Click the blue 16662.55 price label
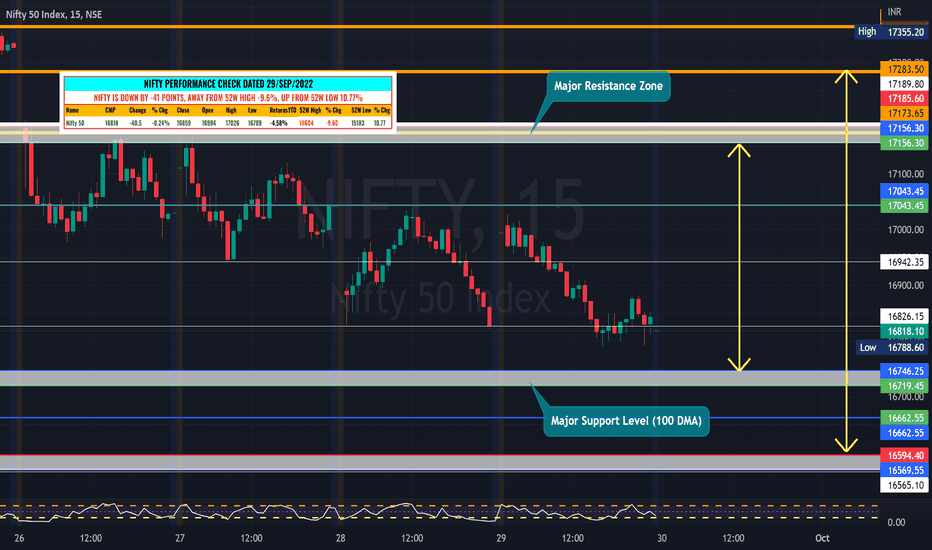 click(904, 433)
